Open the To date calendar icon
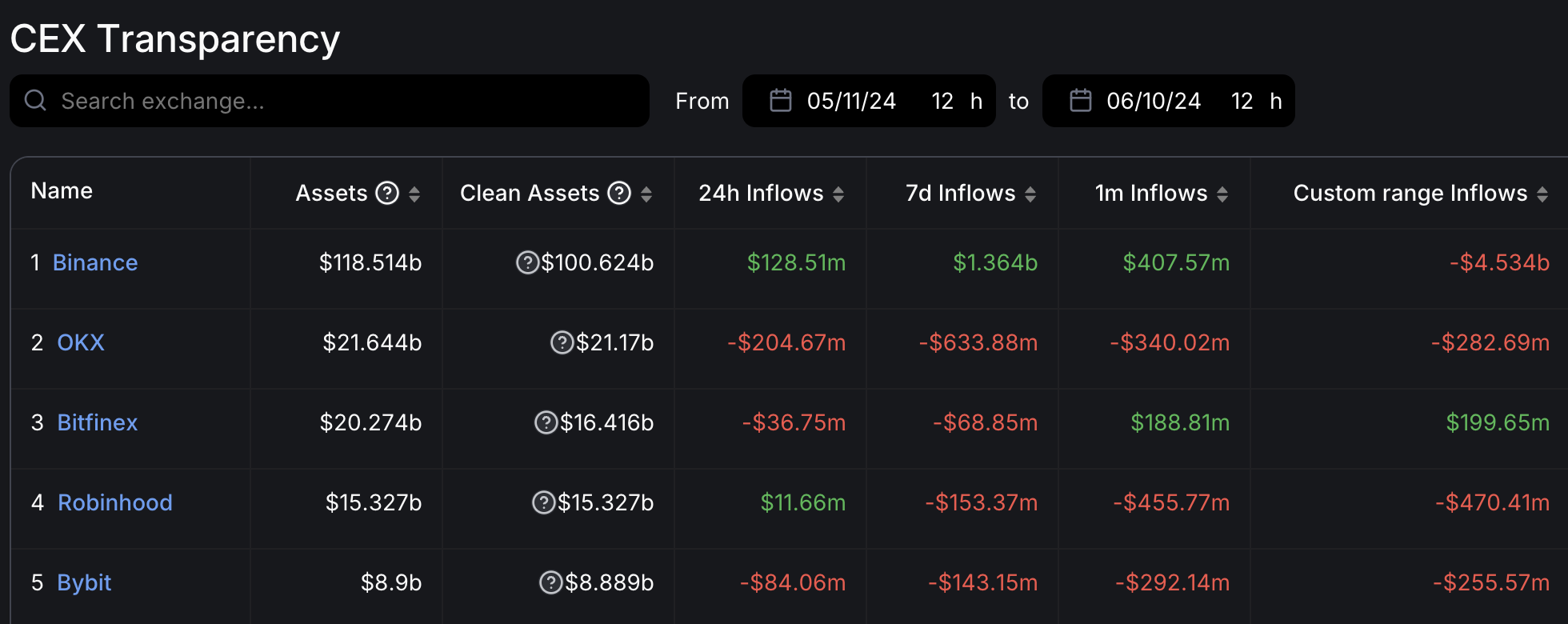1568x624 pixels. click(x=1080, y=101)
